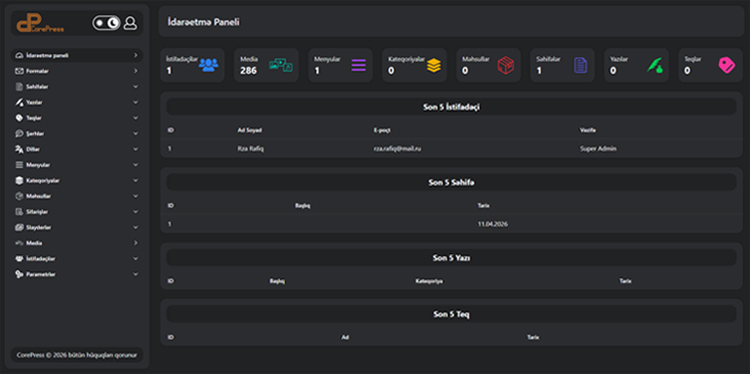Expand the Parametrlər sidebar section
Screen dimensions: 750x374
pos(77,274)
